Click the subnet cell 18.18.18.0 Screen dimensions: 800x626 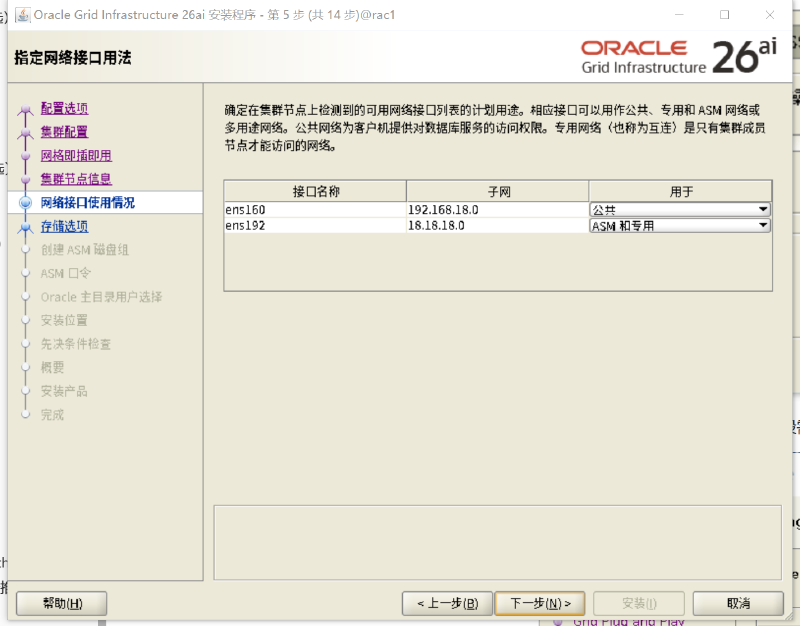497,226
